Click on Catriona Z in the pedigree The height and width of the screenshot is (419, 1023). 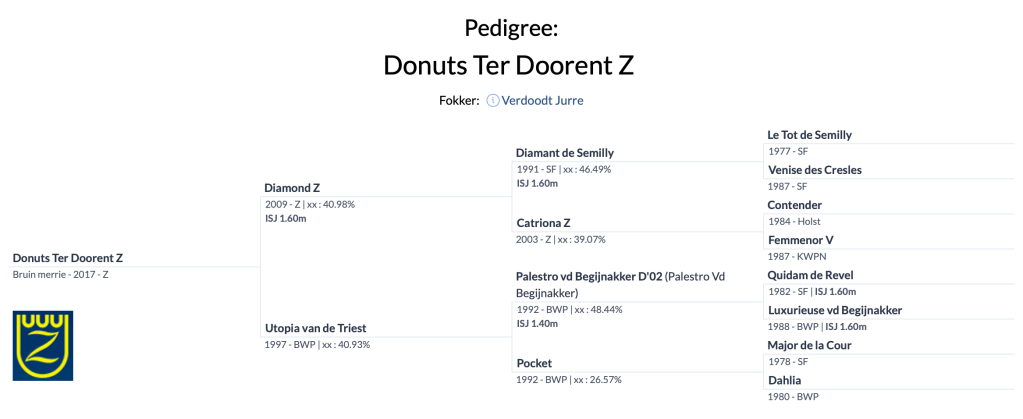pyautogui.click(x=544, y=223)
